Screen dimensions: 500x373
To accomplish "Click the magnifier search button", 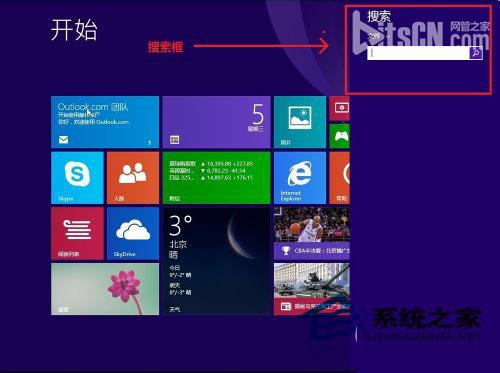I will pyautogui.click(x=476, y=53).
